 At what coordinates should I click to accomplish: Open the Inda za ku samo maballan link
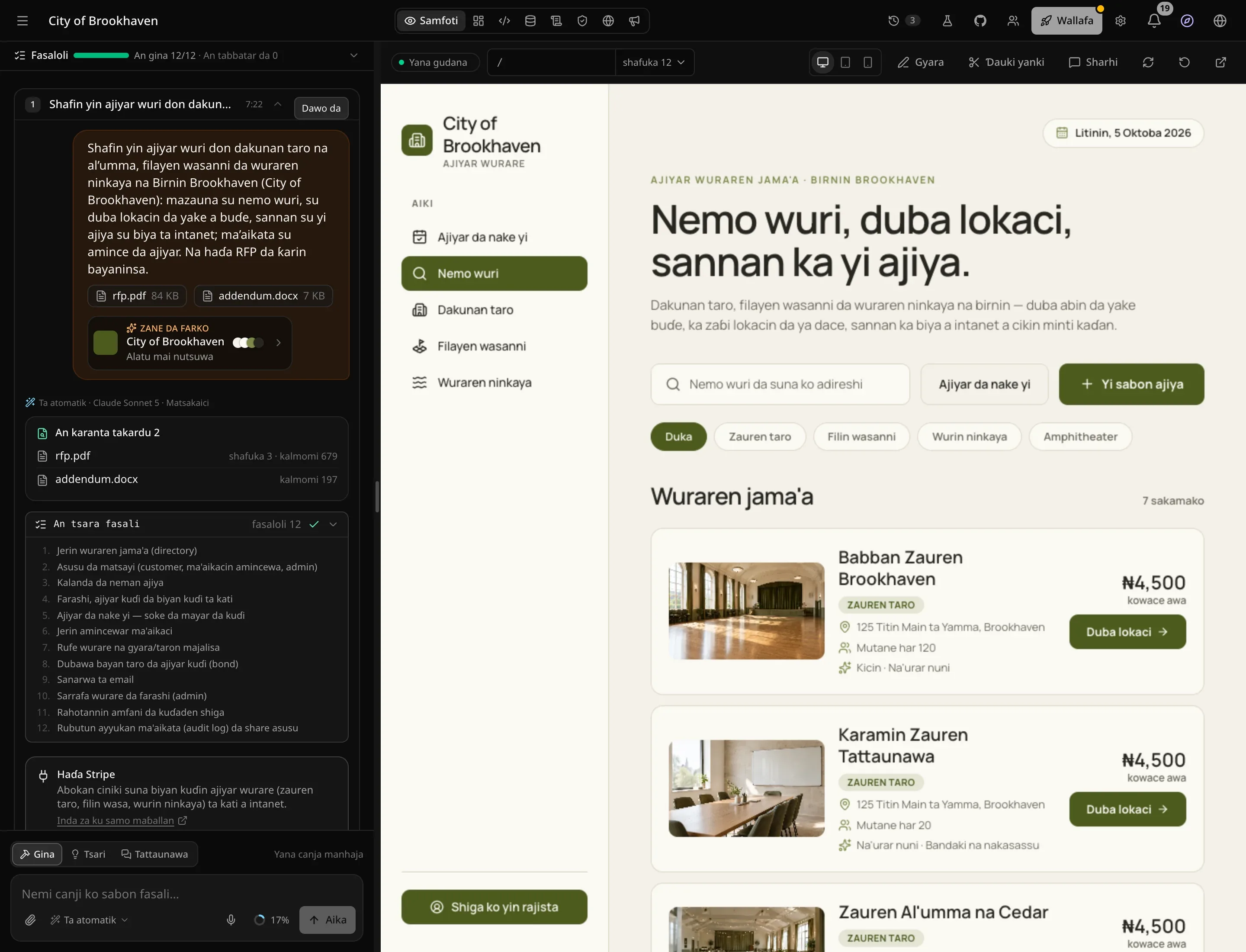[122, 820]
